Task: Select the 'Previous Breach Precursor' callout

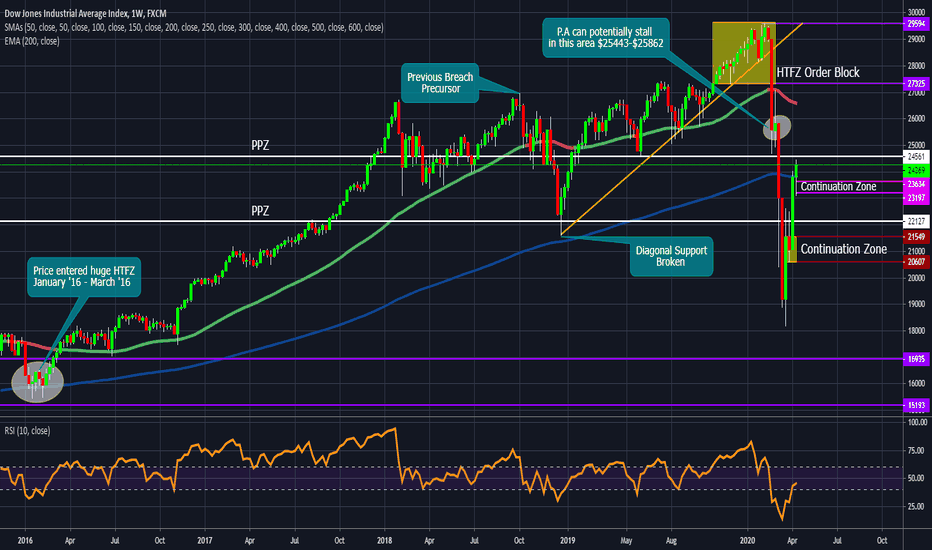Action: click(440, 83)
